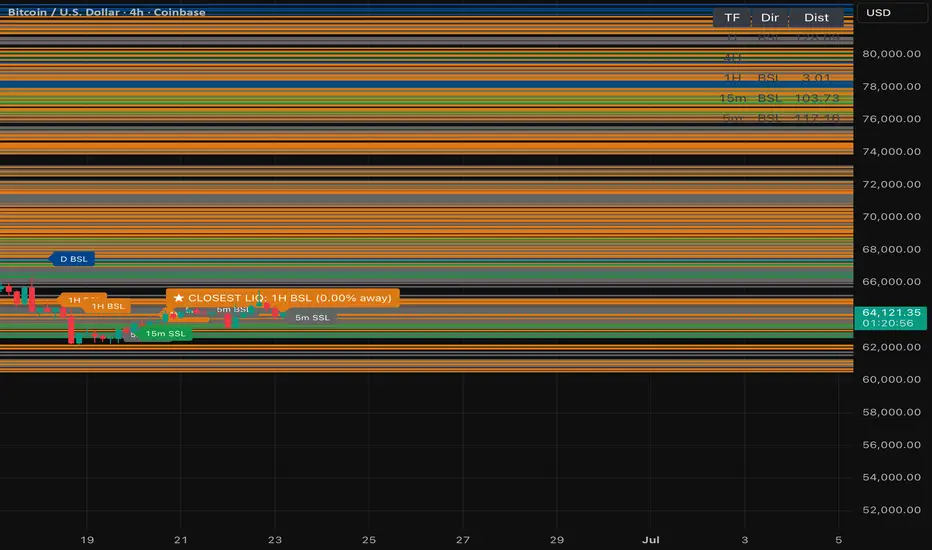Click the star icon in CLOSEST LIQ label
Image resolution: width=932 pixels, height=550 pixels.
tap(178, 298)
